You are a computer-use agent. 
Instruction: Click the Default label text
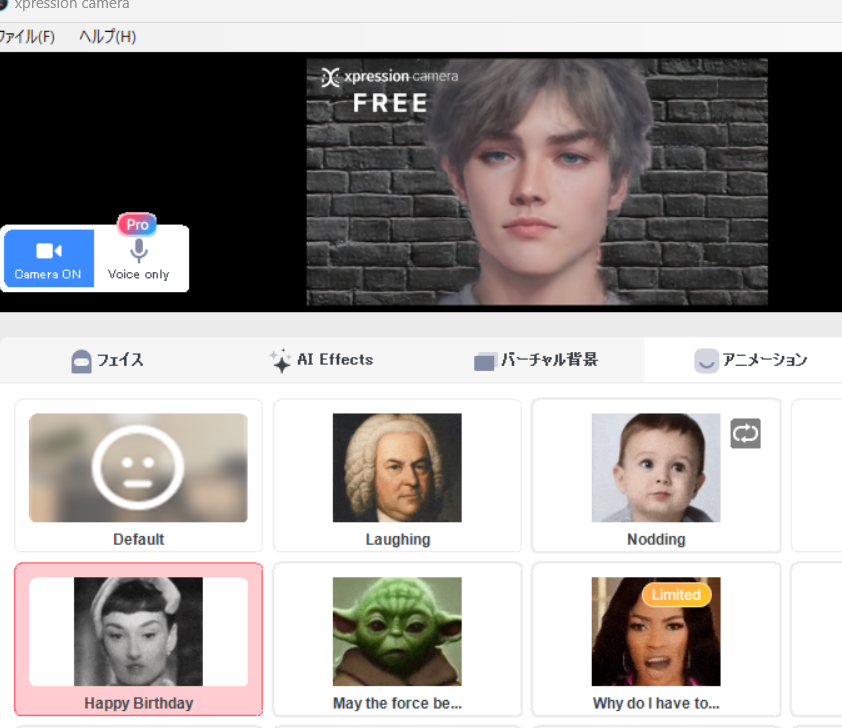point(139,539)
